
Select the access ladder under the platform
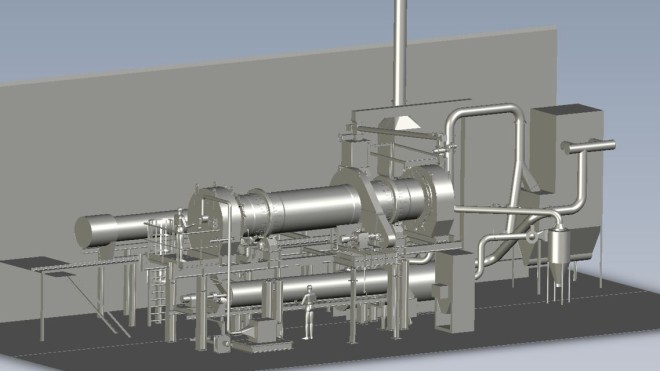[157, 297]
